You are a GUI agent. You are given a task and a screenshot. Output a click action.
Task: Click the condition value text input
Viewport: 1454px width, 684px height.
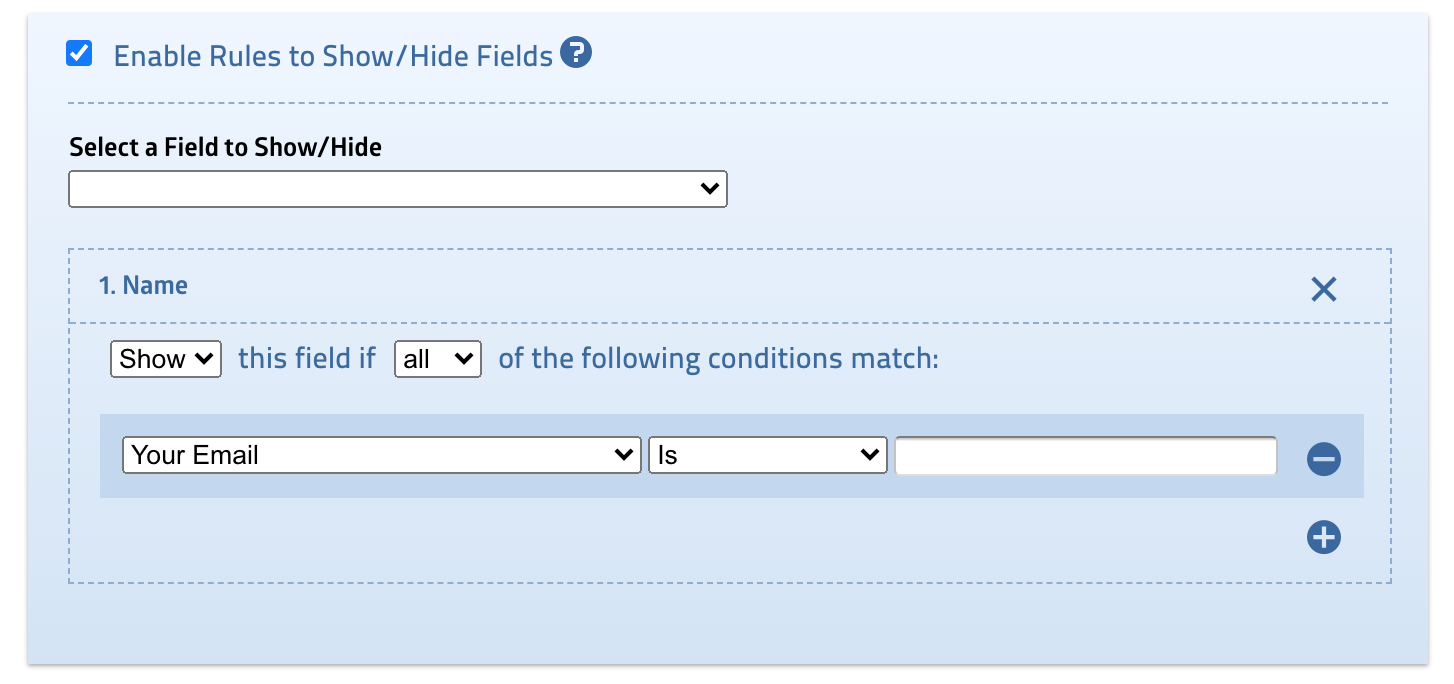tap(1085, 456)
